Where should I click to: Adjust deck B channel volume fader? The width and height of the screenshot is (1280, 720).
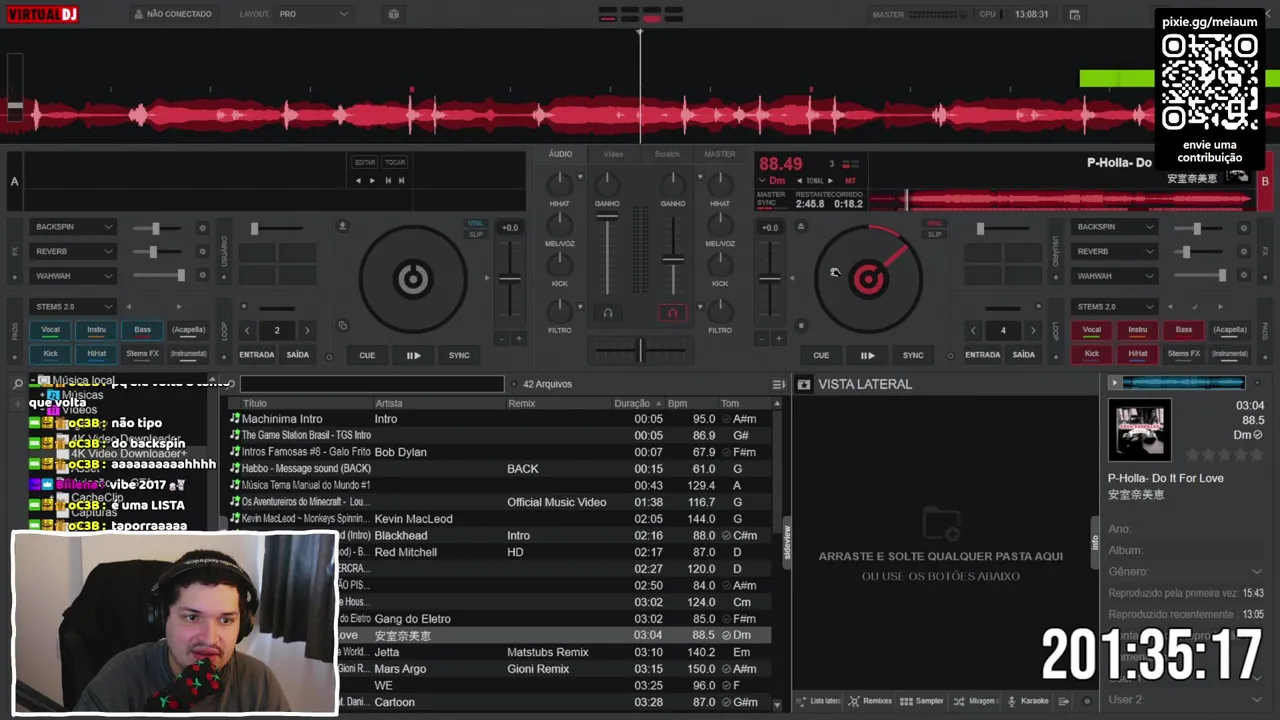click(x=673, y=259)
